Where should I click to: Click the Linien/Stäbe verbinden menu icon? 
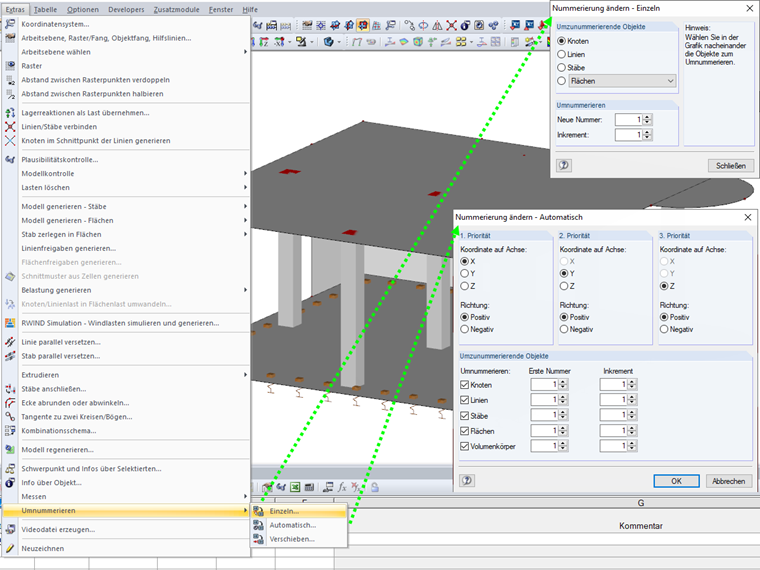point(10,127)
